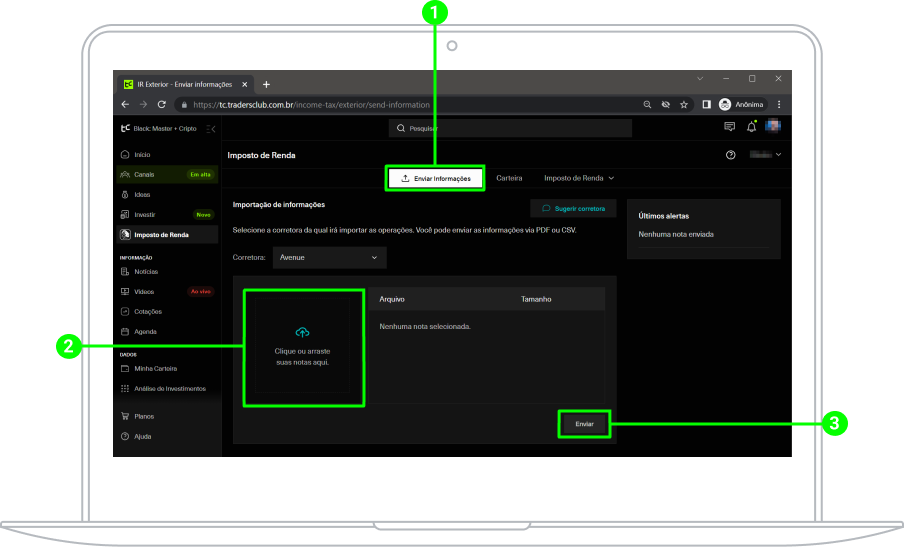The width and height of the screenshot is (904, 547).
Task: Expand the Imposto de Renda tab dropdown
Action: click(x=579, y=178)
